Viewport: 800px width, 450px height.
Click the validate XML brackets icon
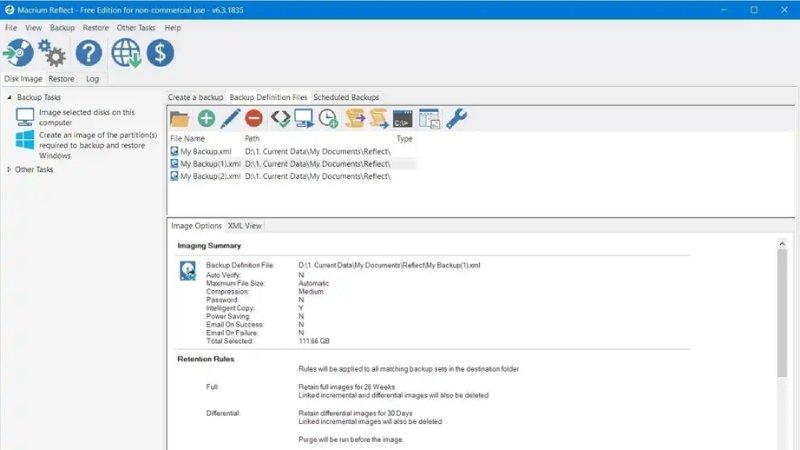280,118
